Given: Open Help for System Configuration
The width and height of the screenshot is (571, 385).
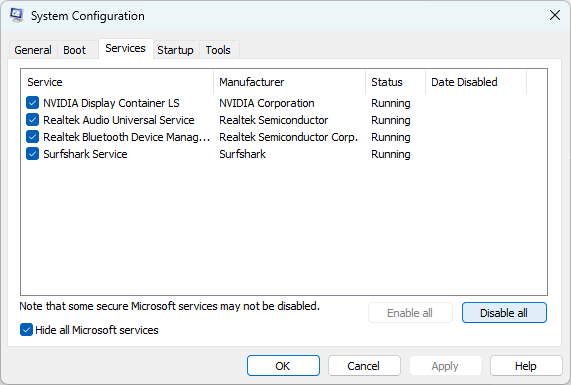Looking at the screenshot, I should tap(526, 366).
